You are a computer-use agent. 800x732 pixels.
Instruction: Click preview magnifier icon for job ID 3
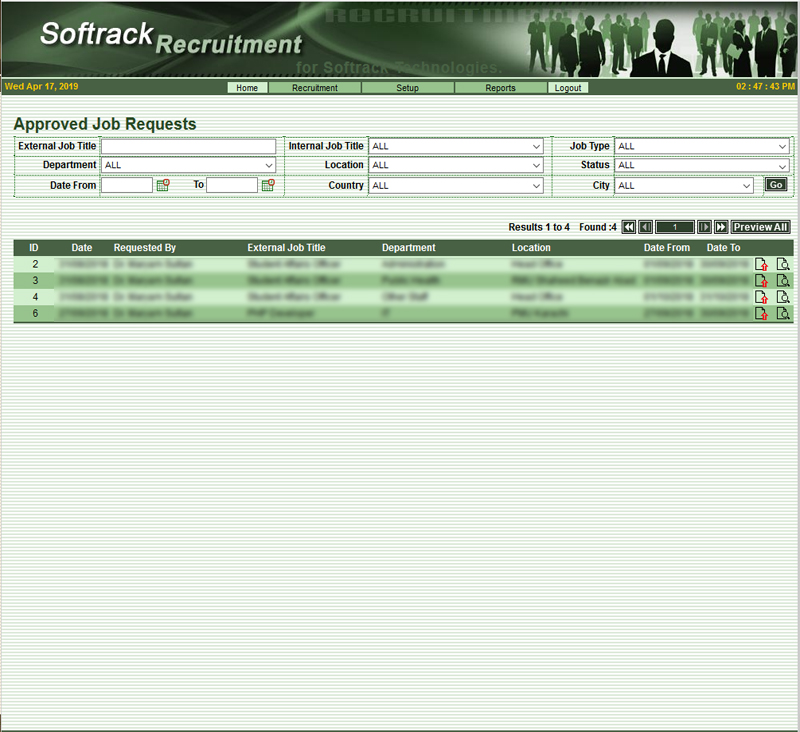(x=783, y=281)
